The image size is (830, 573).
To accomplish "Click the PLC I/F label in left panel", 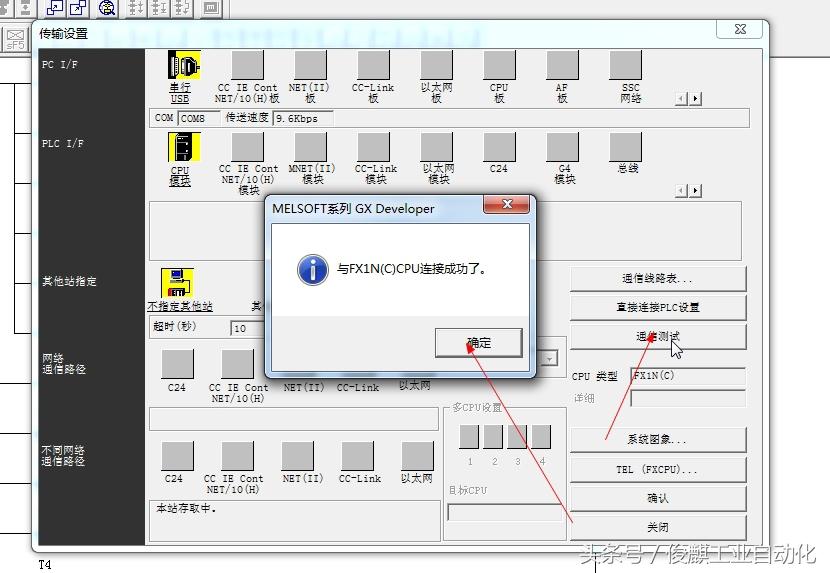I will (x=63, y=144).
